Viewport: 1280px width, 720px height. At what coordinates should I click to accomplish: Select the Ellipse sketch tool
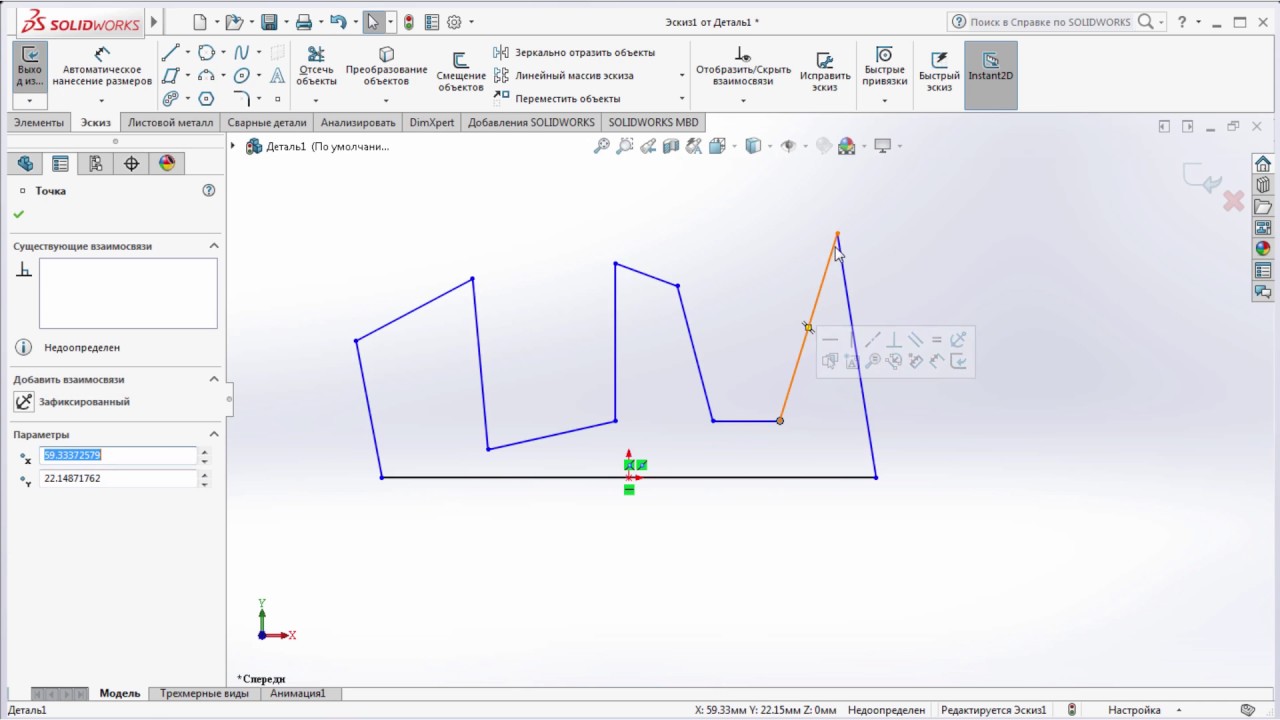pyautogui.click(x=241, y=76)
